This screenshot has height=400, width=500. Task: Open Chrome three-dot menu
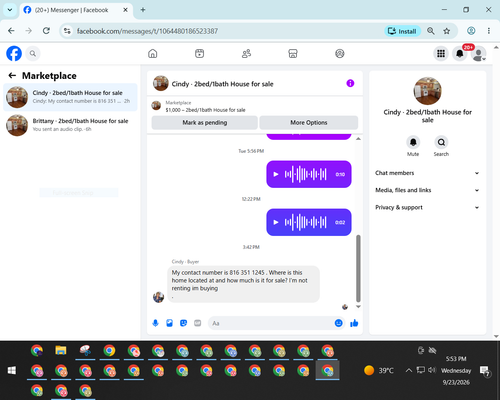489,31
